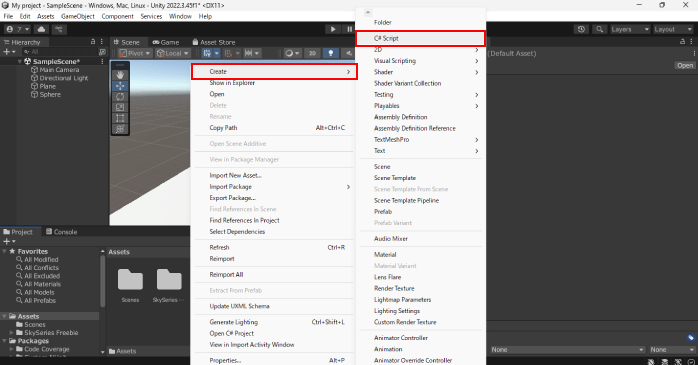Click the global search magnifier icon

click(600, 29)
